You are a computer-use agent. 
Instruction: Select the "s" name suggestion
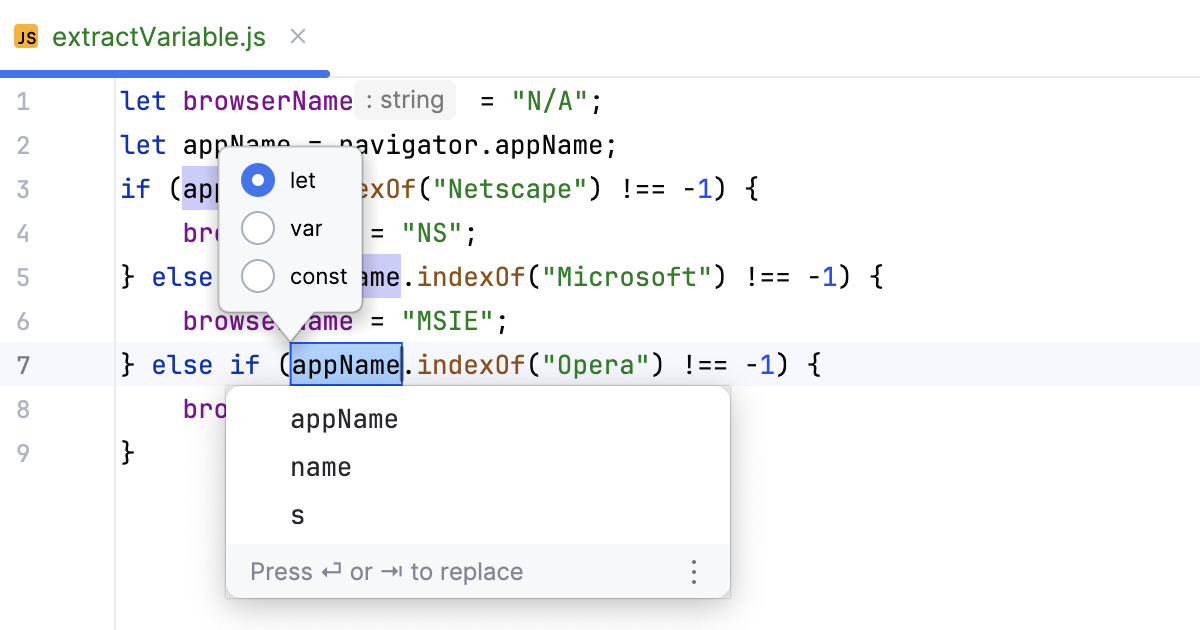297,515
